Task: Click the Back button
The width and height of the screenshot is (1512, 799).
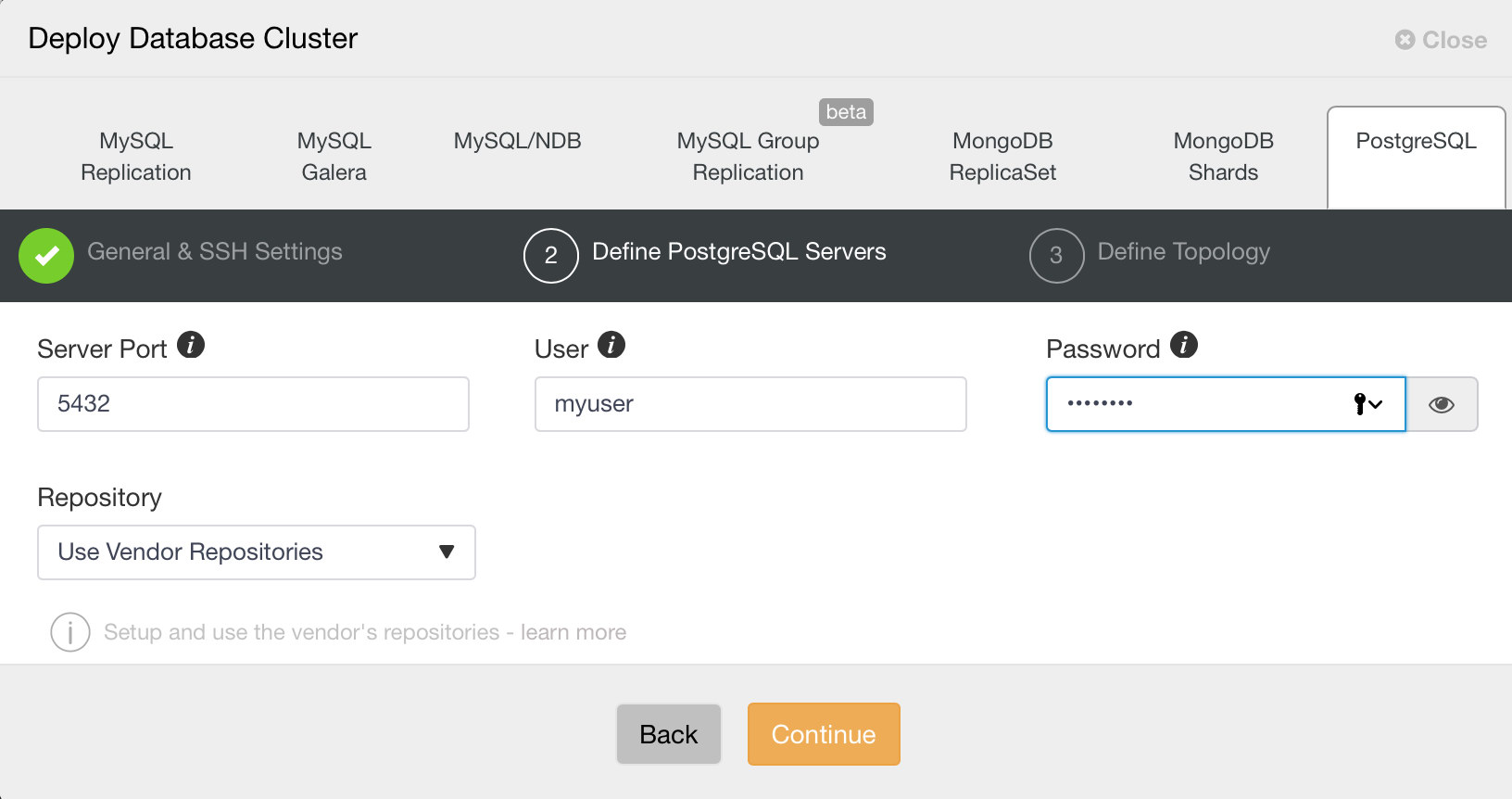Action: pos(669,734)
